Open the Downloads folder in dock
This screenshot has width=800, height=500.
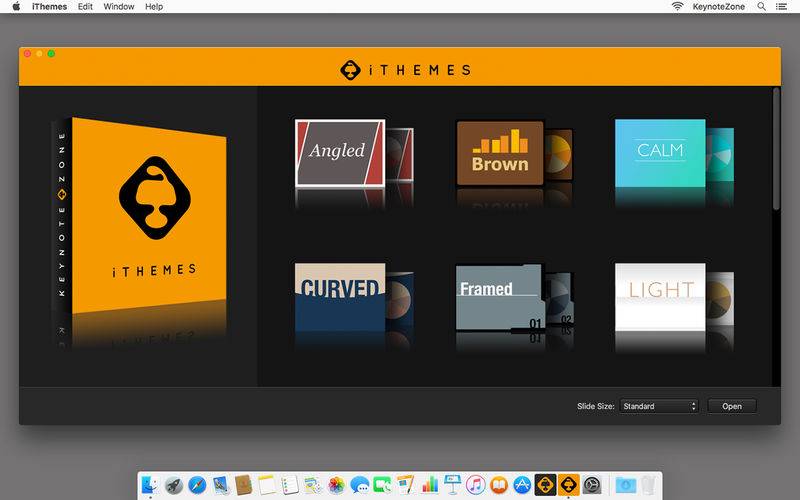(x=626, y=485)
